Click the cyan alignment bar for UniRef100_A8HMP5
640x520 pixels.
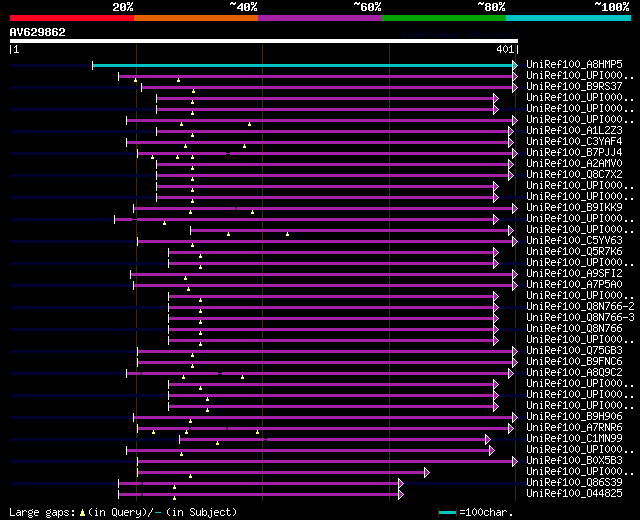click(302, 65)
